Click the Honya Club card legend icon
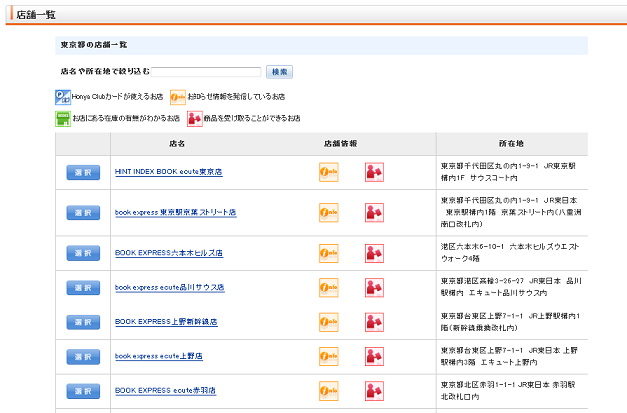The image size is (627, 413). tap(63, 97)
